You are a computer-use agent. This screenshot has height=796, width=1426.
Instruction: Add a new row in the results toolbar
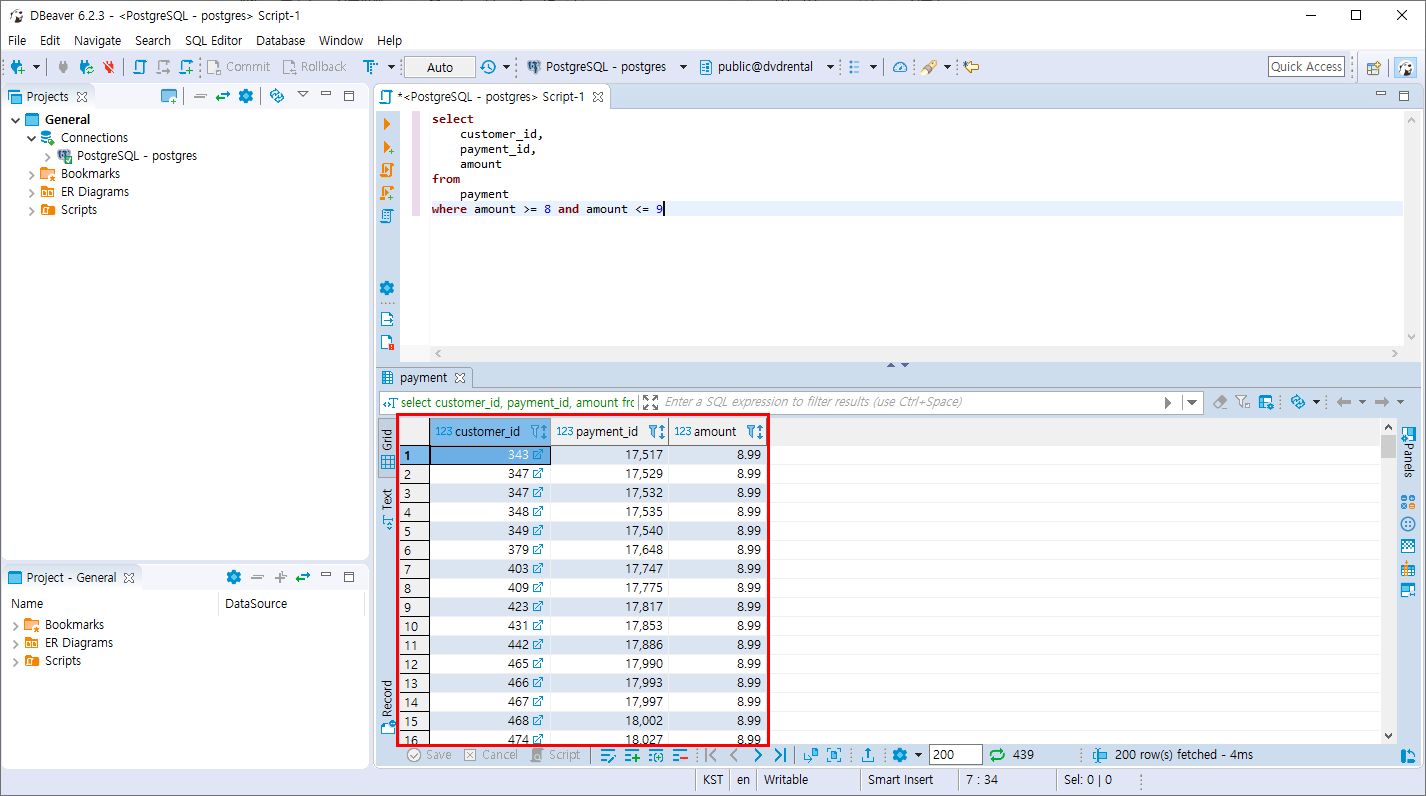tap(632, 755)
